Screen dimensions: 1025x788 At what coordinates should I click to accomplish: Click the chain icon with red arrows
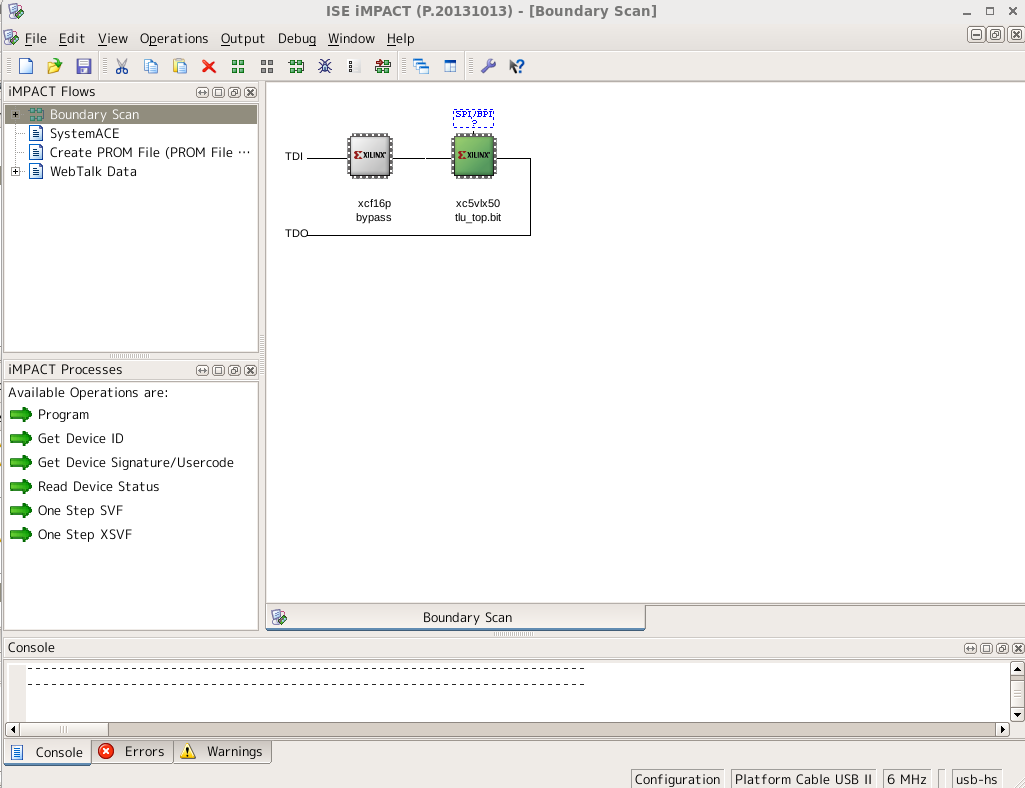click(x=383, y=66)
